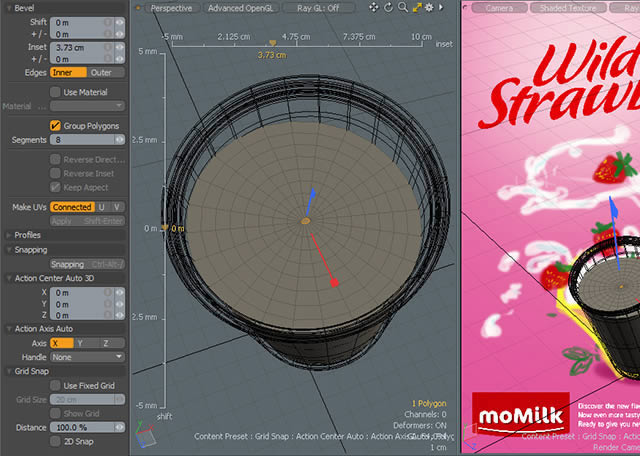Click the axis orientation cube in Perspective viewport
Image resolution: width=640 pixels, height=456 pixels.
click(145, 435)
